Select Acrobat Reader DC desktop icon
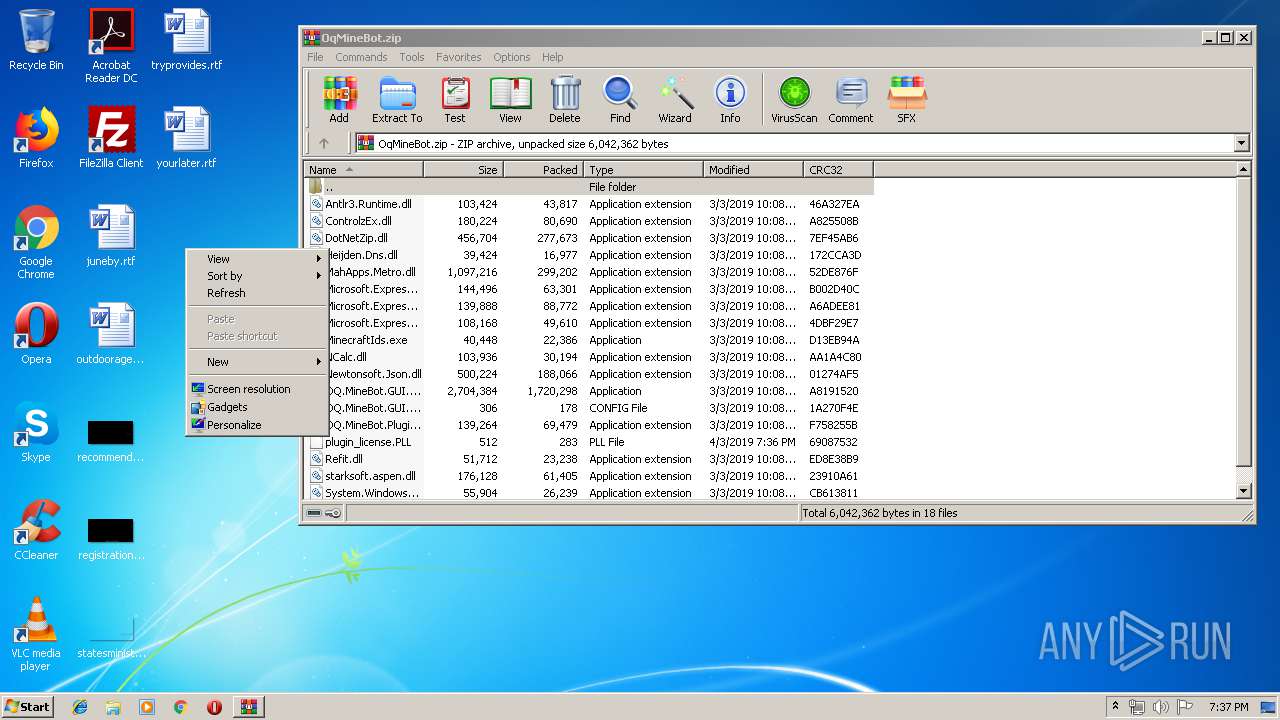This screenshot has width=1280, height=720. point(111,45)
